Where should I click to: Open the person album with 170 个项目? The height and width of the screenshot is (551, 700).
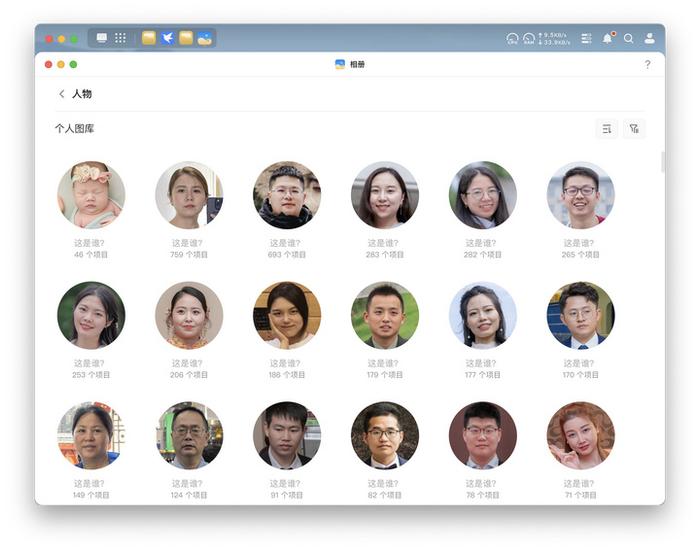(x=580, y=315)
